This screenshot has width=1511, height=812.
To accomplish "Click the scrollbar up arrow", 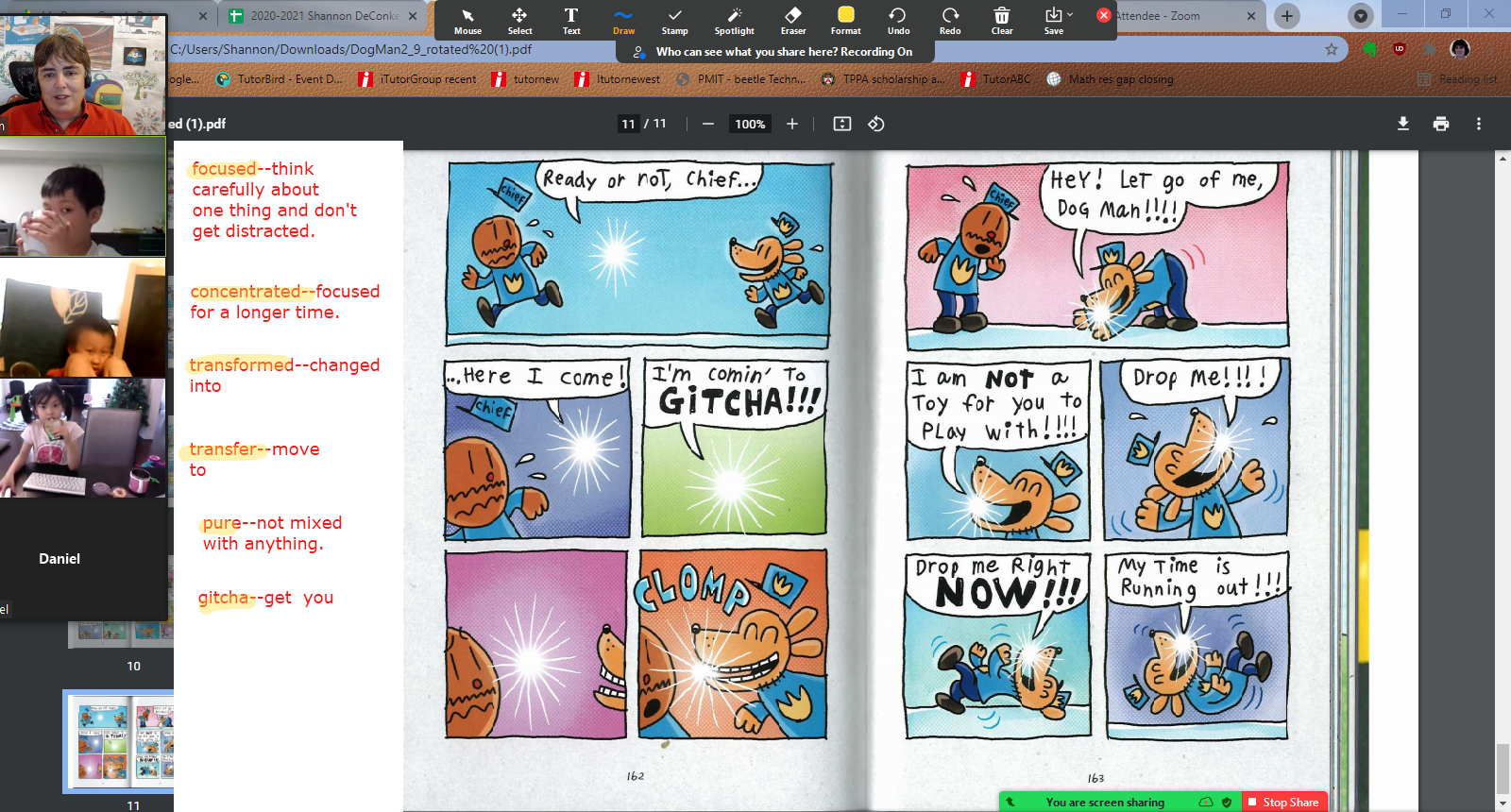I will coord(1503,158).
